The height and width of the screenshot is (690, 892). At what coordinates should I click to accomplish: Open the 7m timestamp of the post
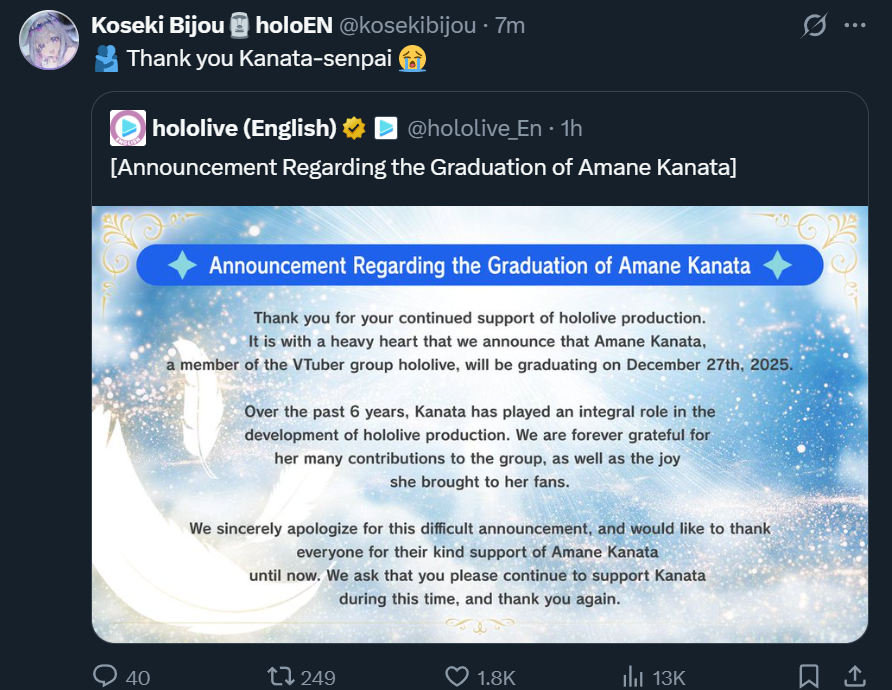pos(510,26)
